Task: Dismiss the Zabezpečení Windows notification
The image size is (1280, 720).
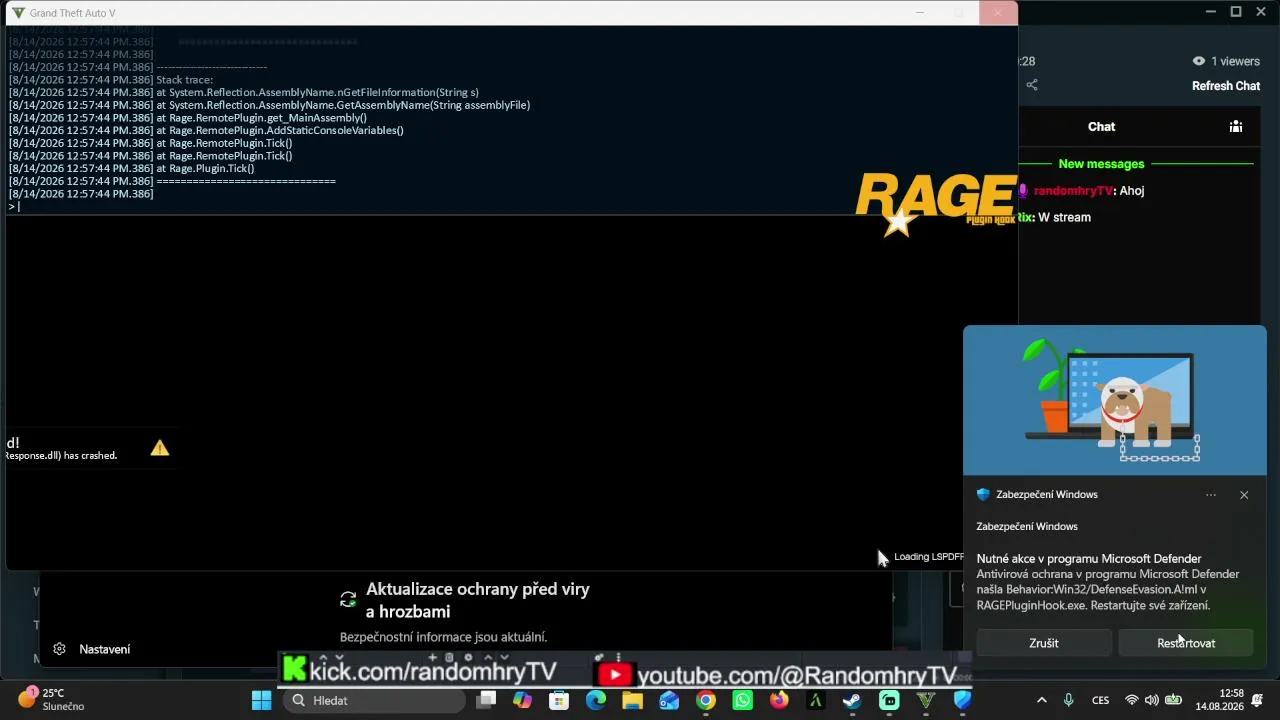Action: (1244, 495)
